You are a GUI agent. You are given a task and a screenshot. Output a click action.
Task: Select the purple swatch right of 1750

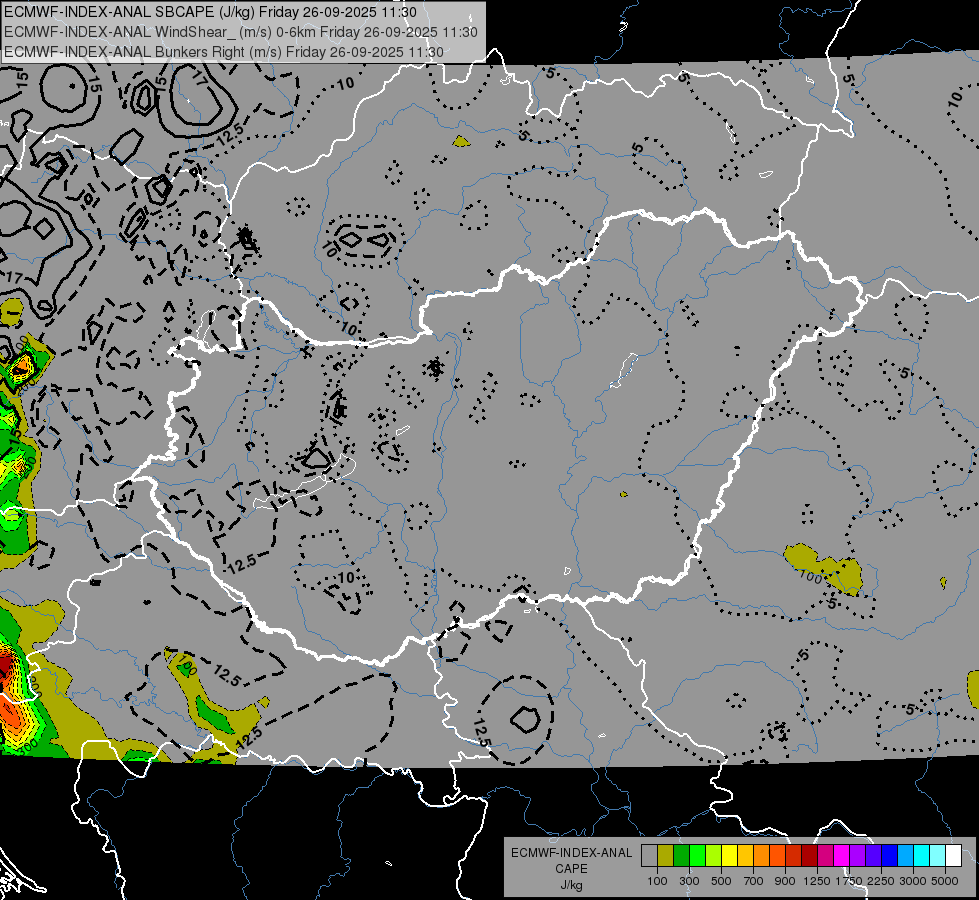tap(858, 856)
